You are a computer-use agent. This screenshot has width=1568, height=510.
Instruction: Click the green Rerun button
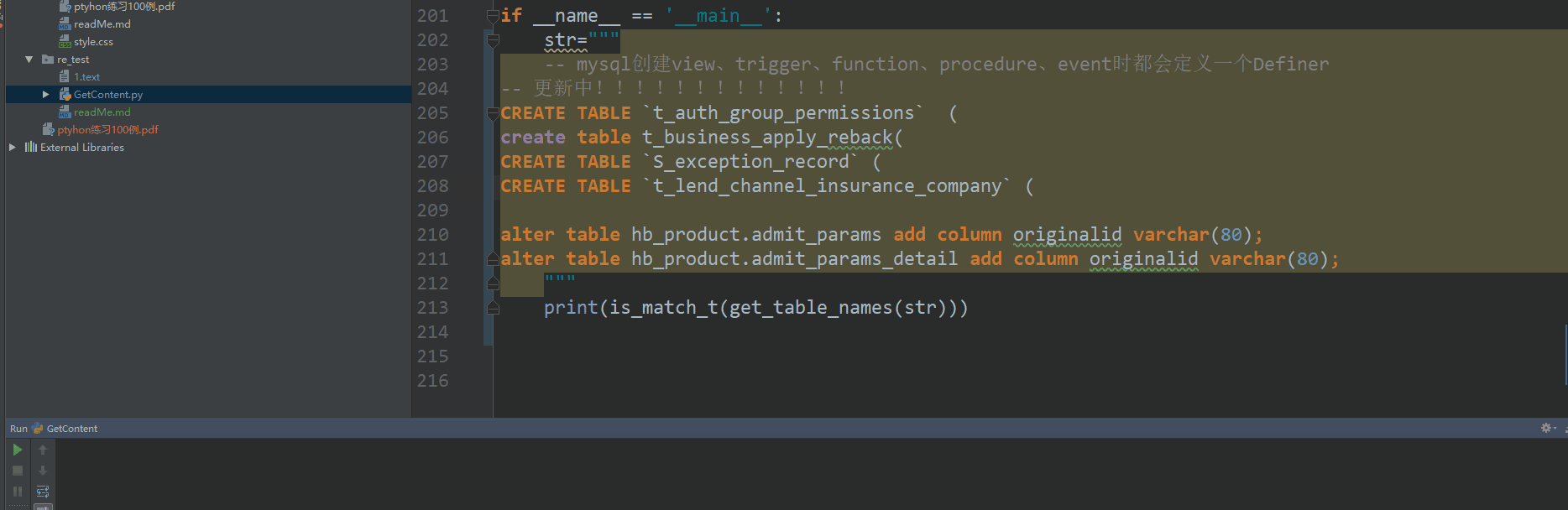tap(17, 450)
